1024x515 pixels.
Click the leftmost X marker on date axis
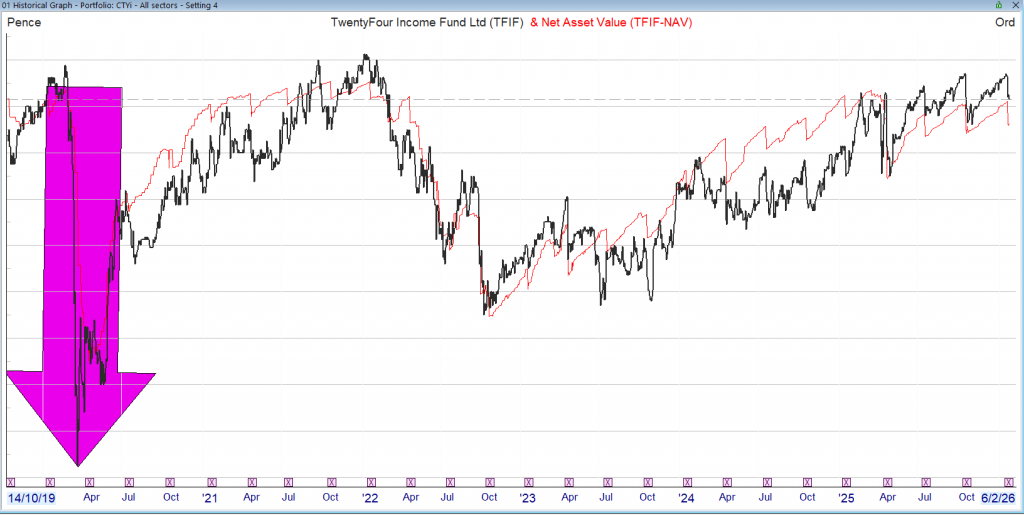11,483
